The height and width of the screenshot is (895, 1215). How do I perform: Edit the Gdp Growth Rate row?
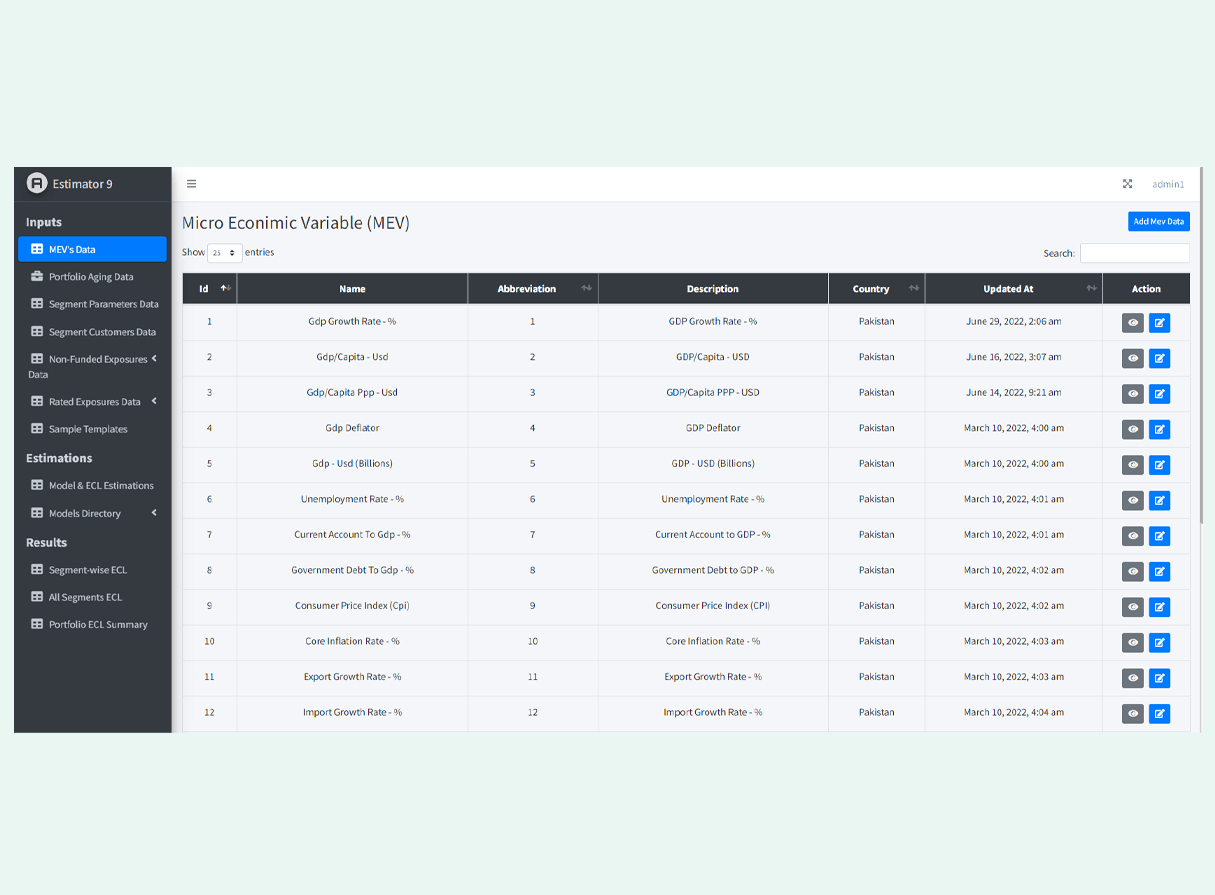coord(1159,323)
